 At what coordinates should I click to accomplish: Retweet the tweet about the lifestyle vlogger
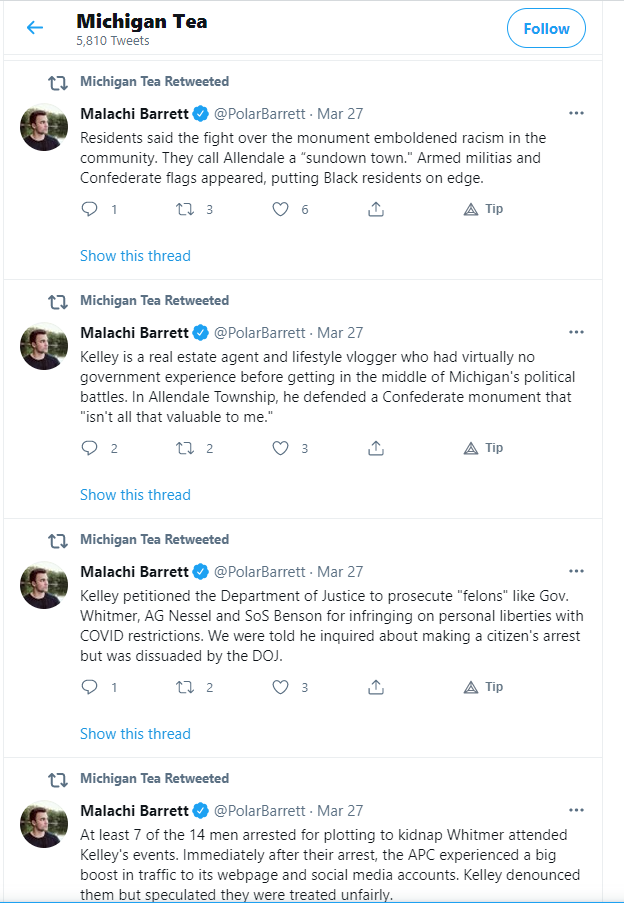185,448
